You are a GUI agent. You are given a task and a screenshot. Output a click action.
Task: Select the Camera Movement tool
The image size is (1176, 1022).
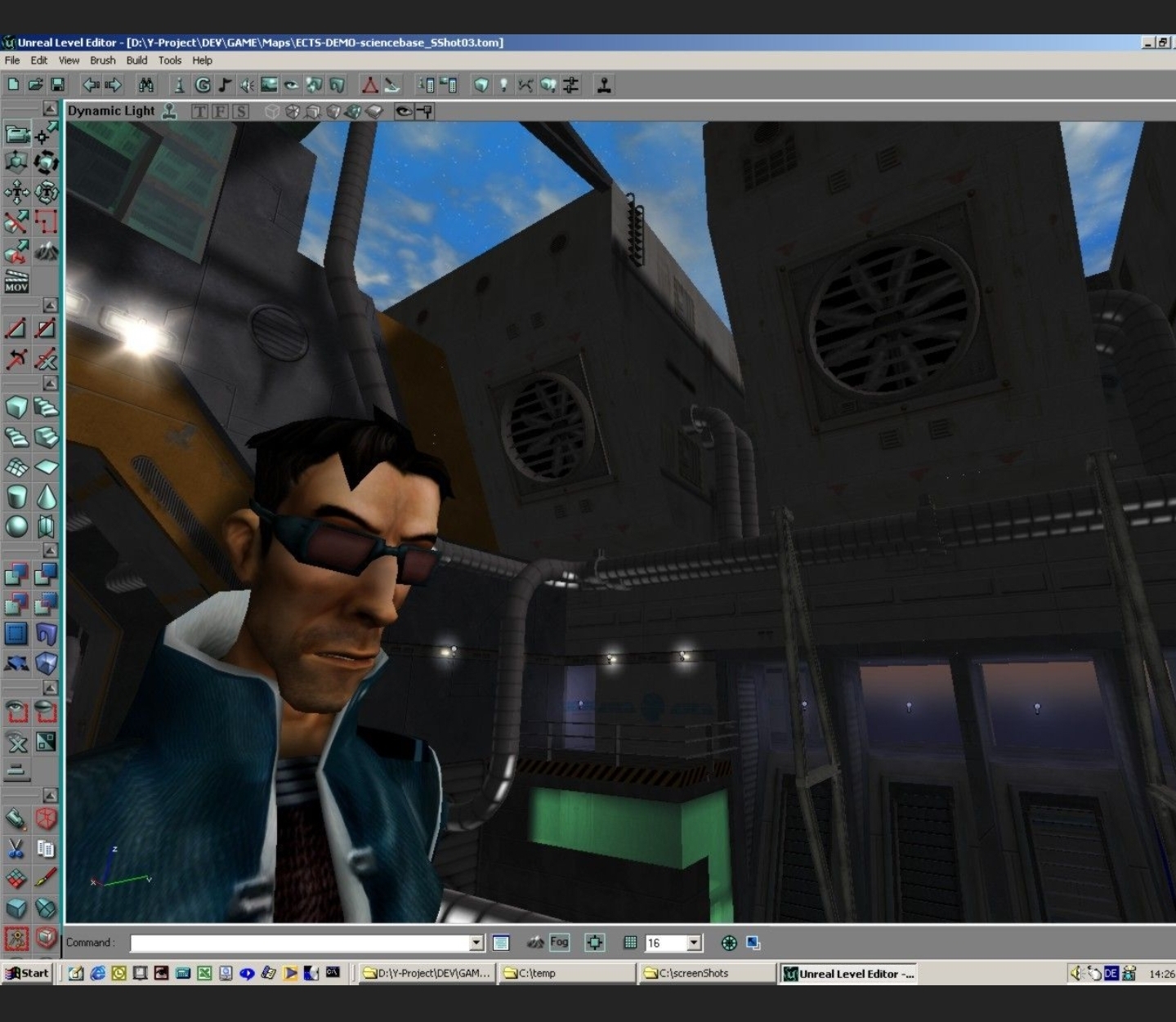[16, 133]
